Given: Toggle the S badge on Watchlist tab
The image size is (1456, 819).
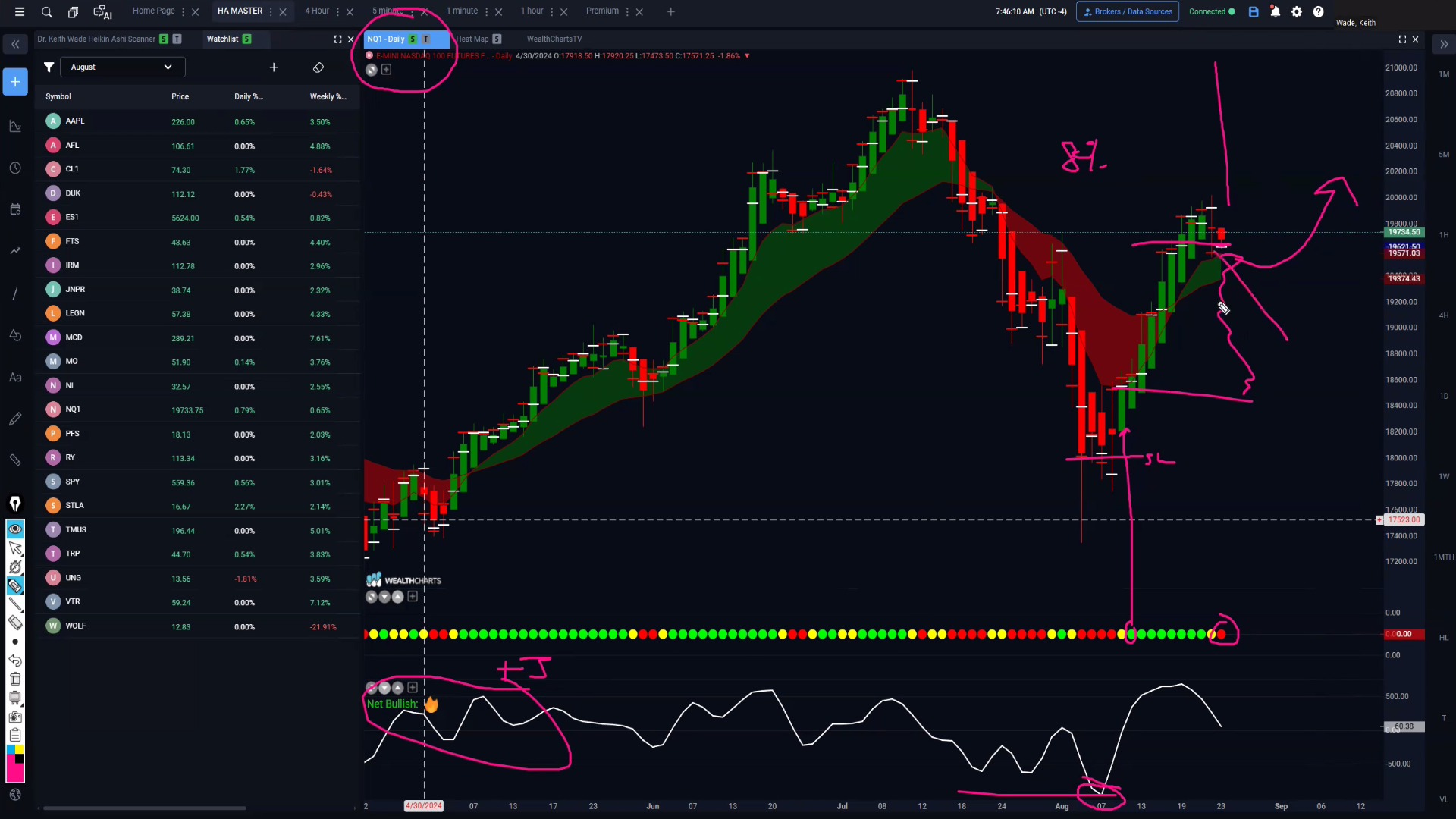Looking at the screenshot, I should tap(246, 39).
